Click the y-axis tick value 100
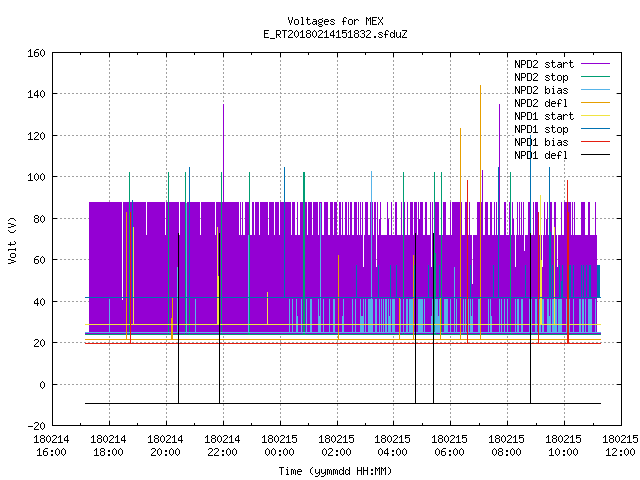Screen dimensions: 640x480 click(x=36, y=177)
